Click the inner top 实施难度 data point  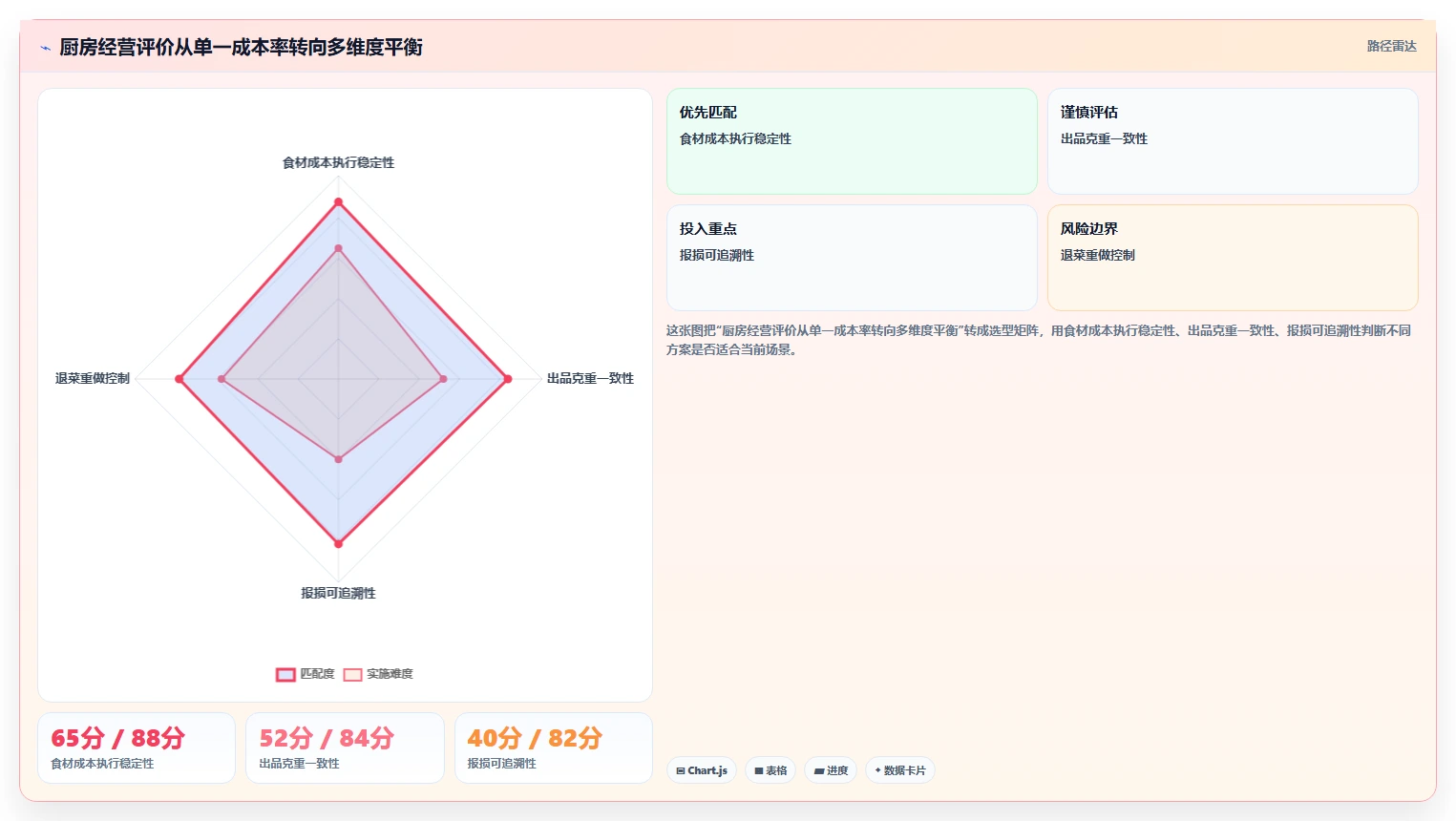pos(338,248)
